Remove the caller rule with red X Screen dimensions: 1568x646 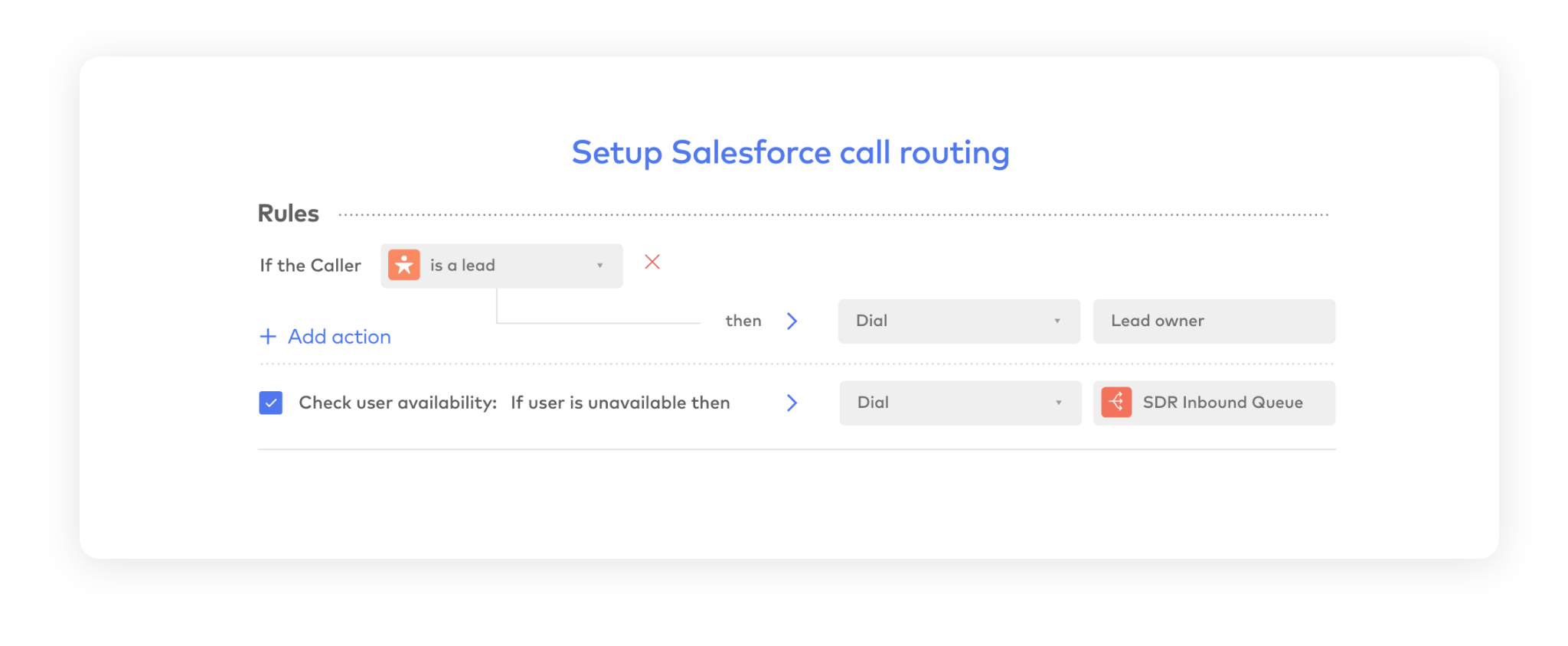652,263
